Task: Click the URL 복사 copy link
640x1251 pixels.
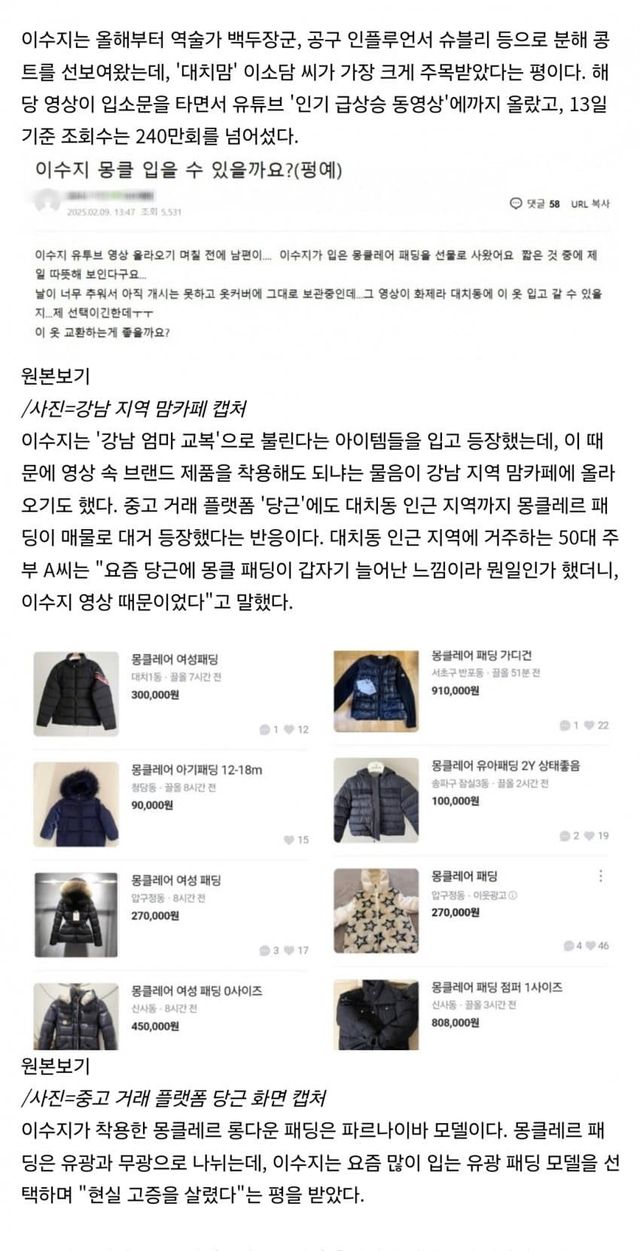Action: (x=591, y=204)
